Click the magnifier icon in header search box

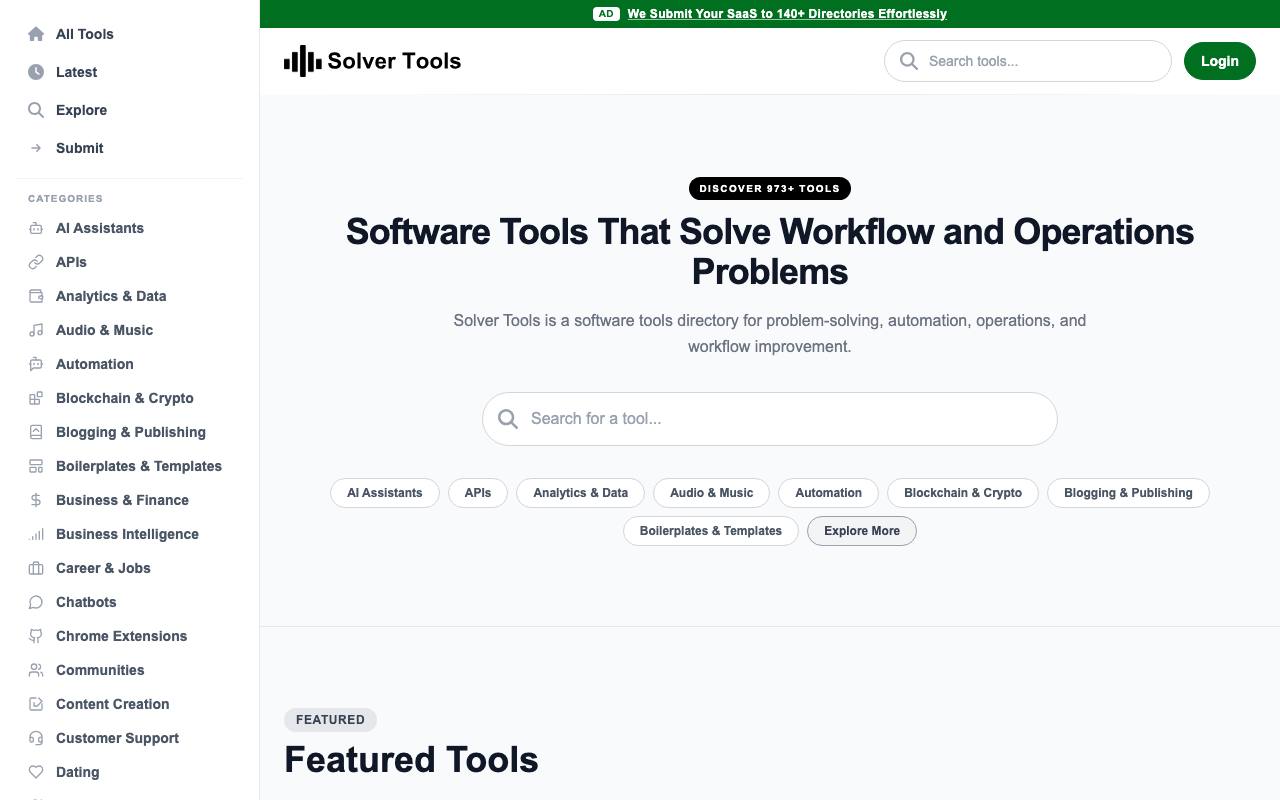pos(909,61)
